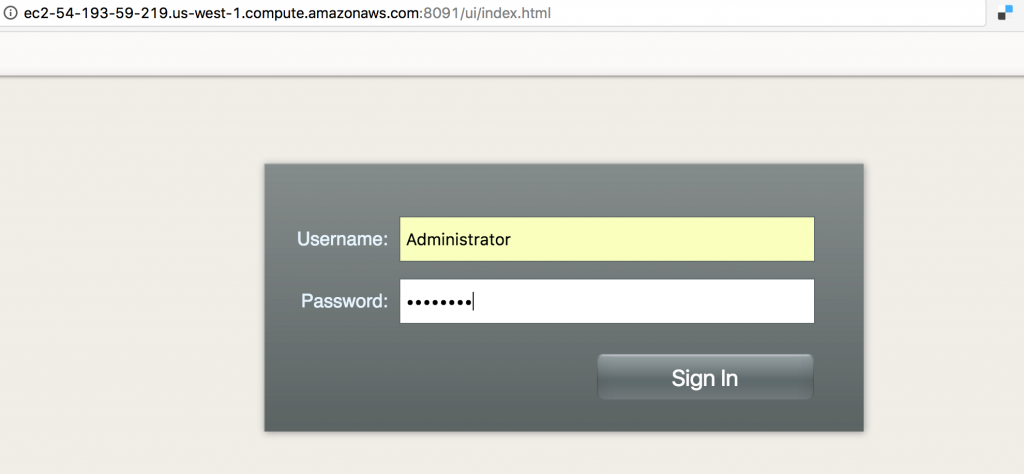Click the empty bookmarks bar below address bar
The width and height of the screenshot is (1024, 474).
point(512,54)
